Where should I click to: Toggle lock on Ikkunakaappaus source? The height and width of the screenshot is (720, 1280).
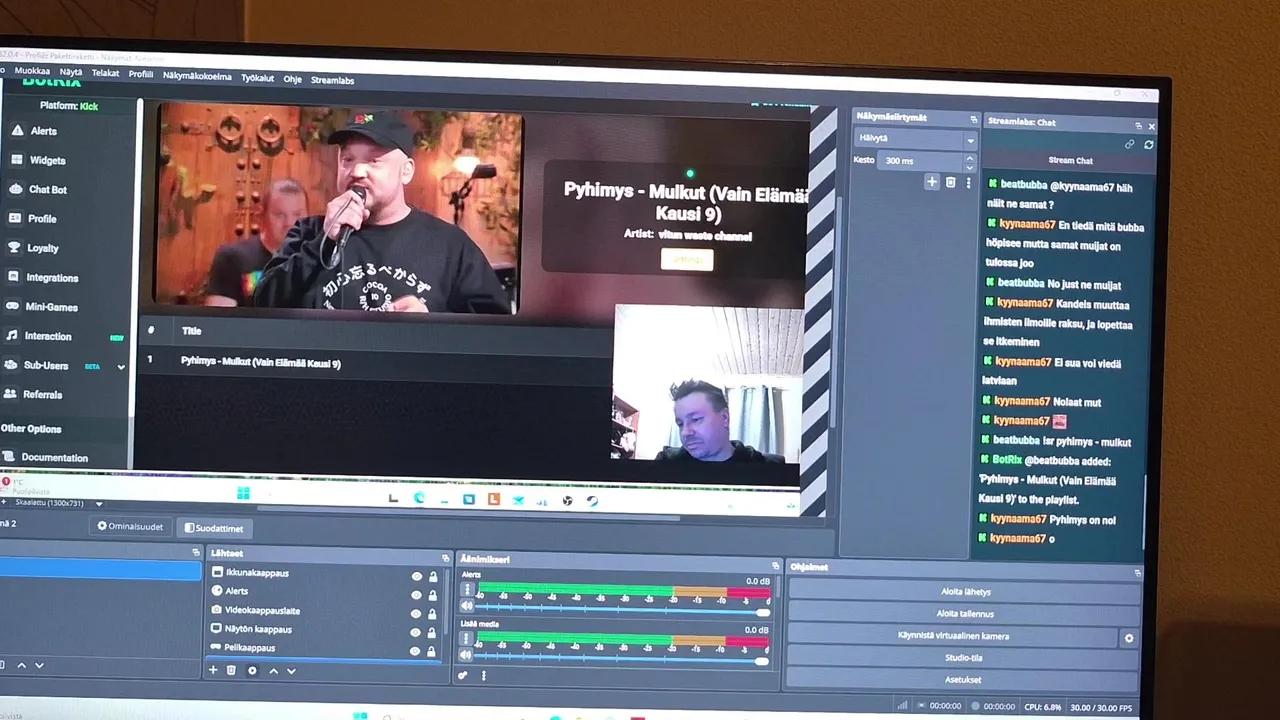(x=433, y=576)
